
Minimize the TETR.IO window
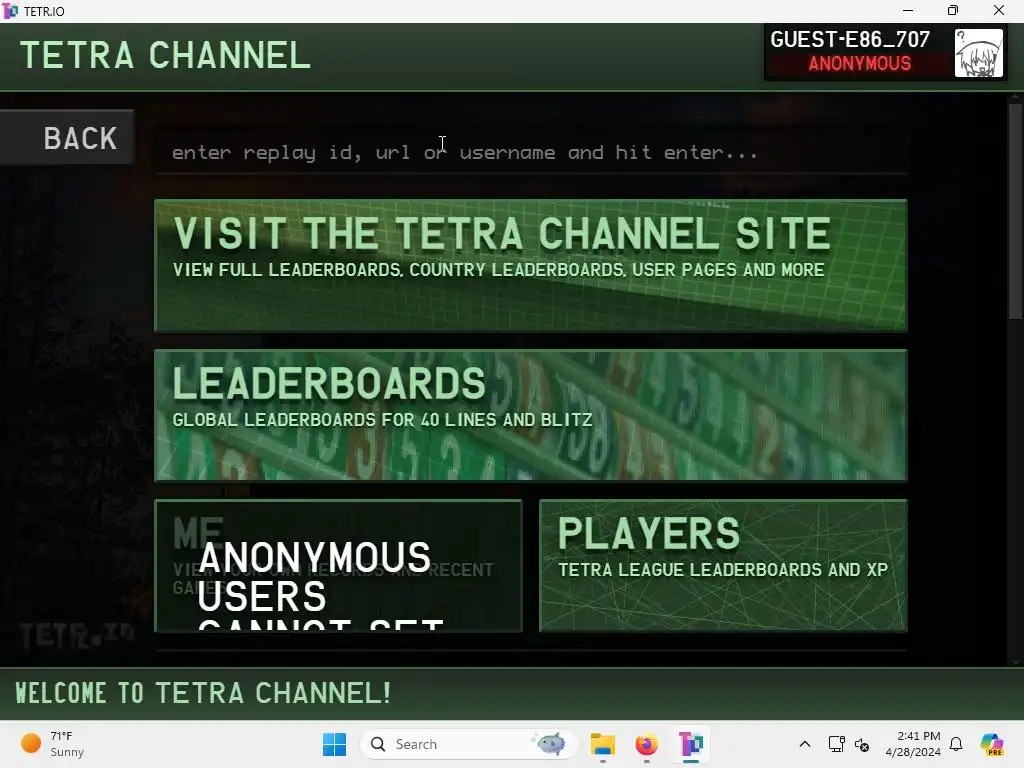click(x=908, y=10)
